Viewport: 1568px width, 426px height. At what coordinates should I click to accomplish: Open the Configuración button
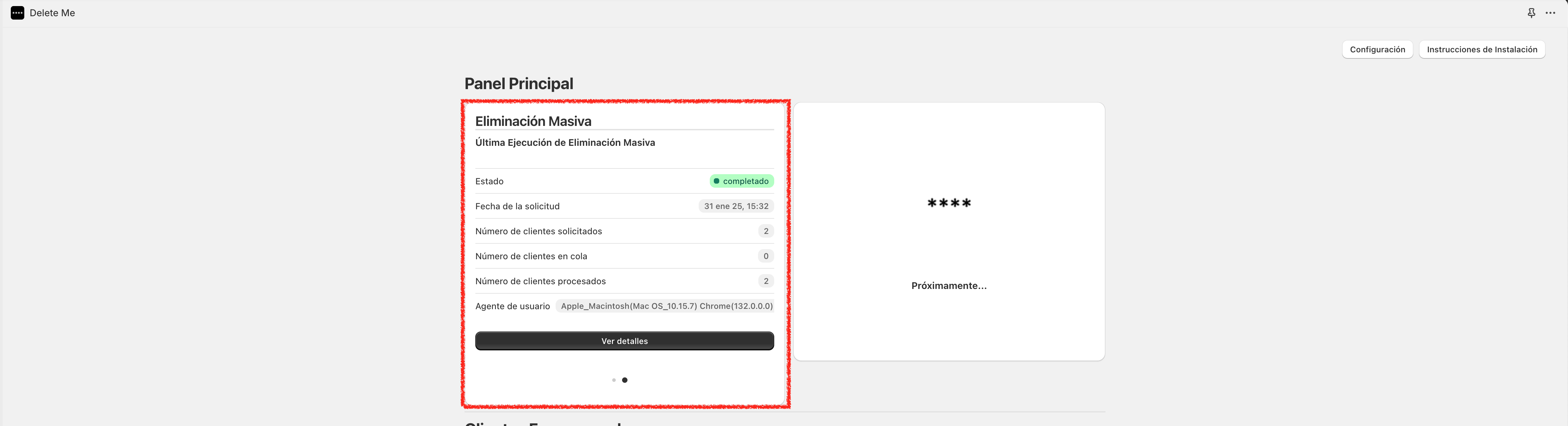point(1377,49)
